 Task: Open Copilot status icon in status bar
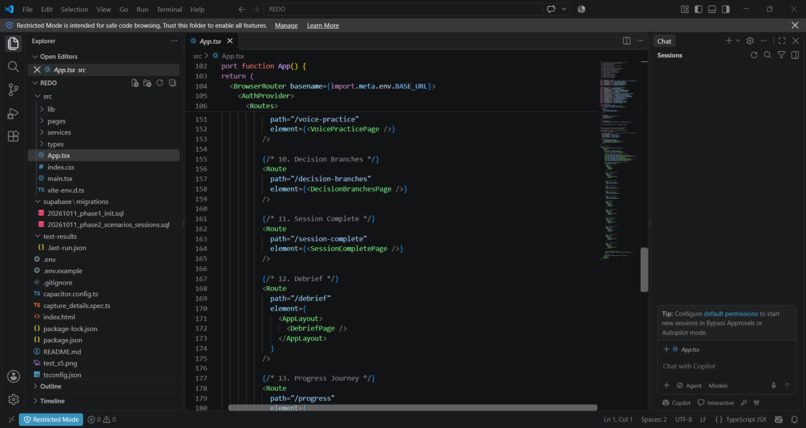[x=779, y=420]
